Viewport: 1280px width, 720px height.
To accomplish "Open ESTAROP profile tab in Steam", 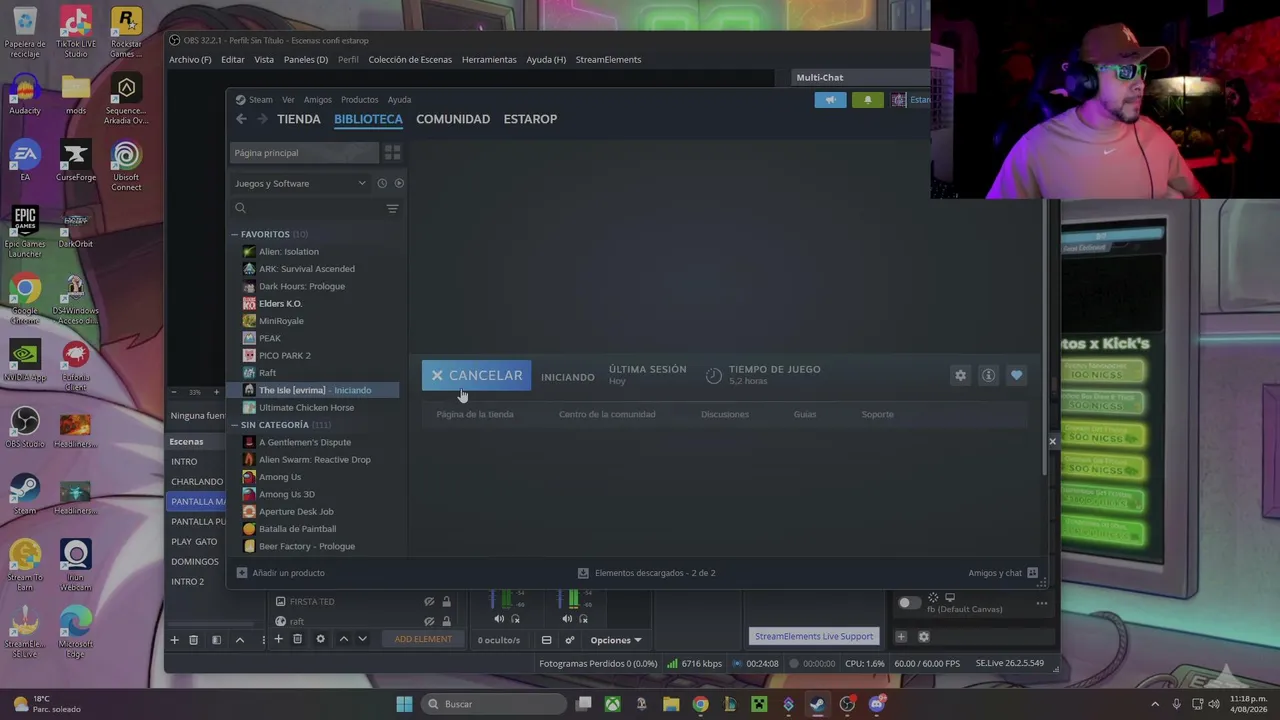I will tap(530, 119).
